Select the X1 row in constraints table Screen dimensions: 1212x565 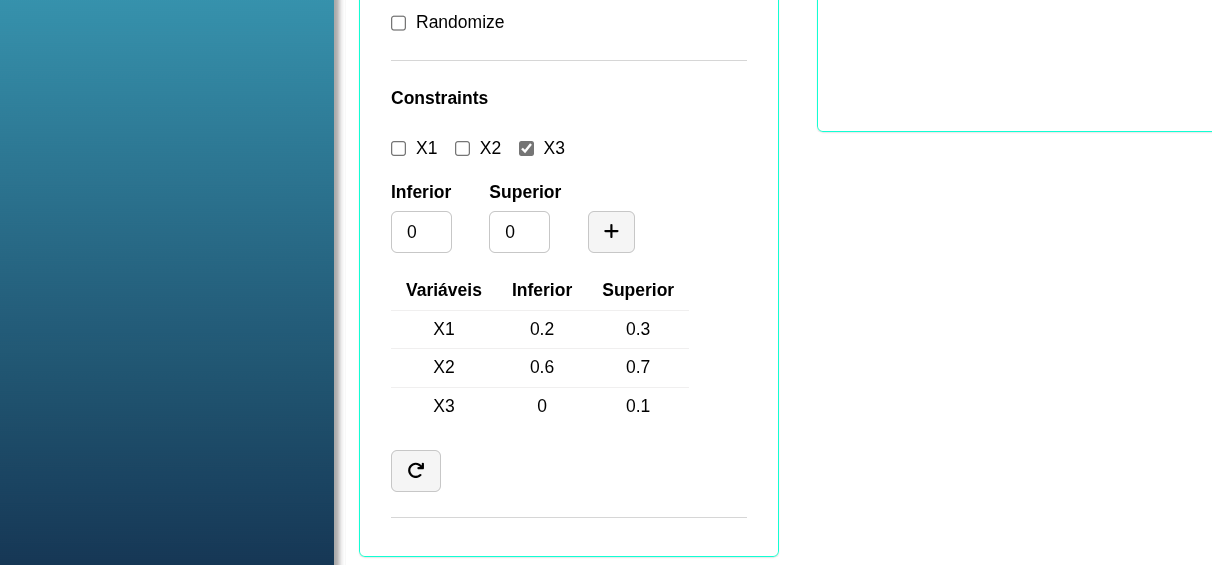(540, 329)
